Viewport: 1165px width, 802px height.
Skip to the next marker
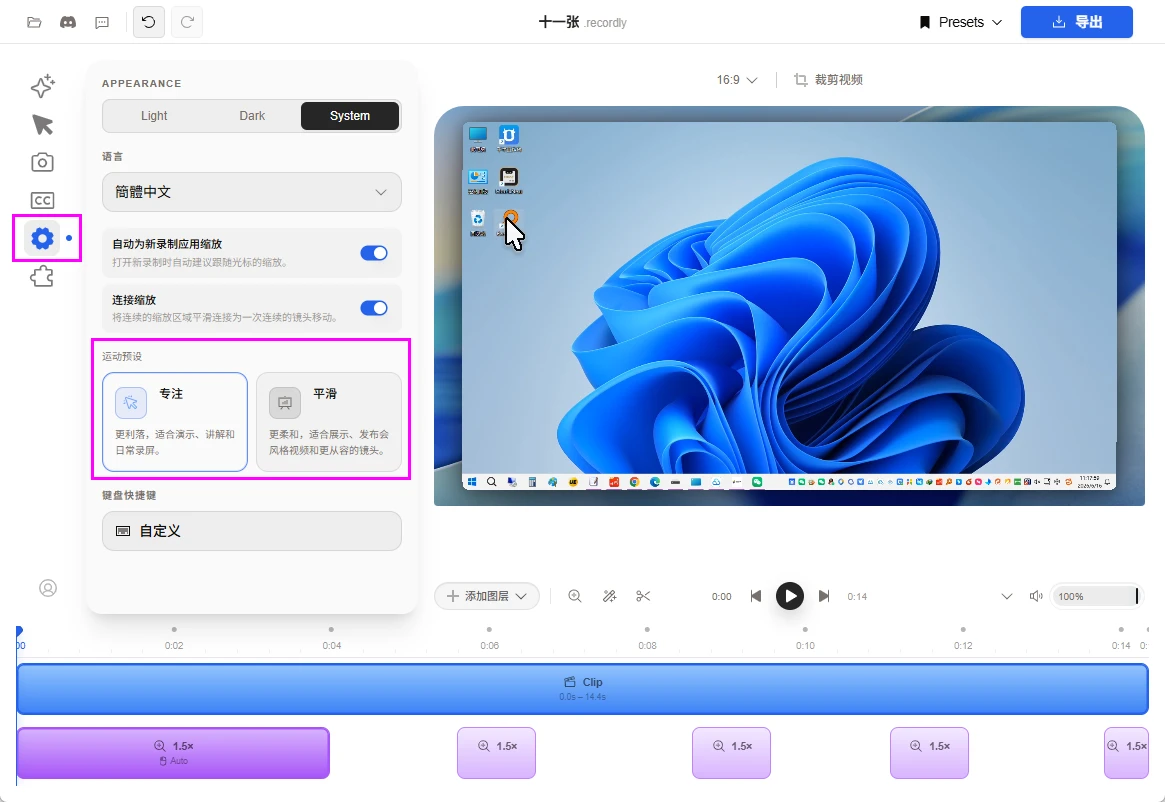click(x=824, y=596)
